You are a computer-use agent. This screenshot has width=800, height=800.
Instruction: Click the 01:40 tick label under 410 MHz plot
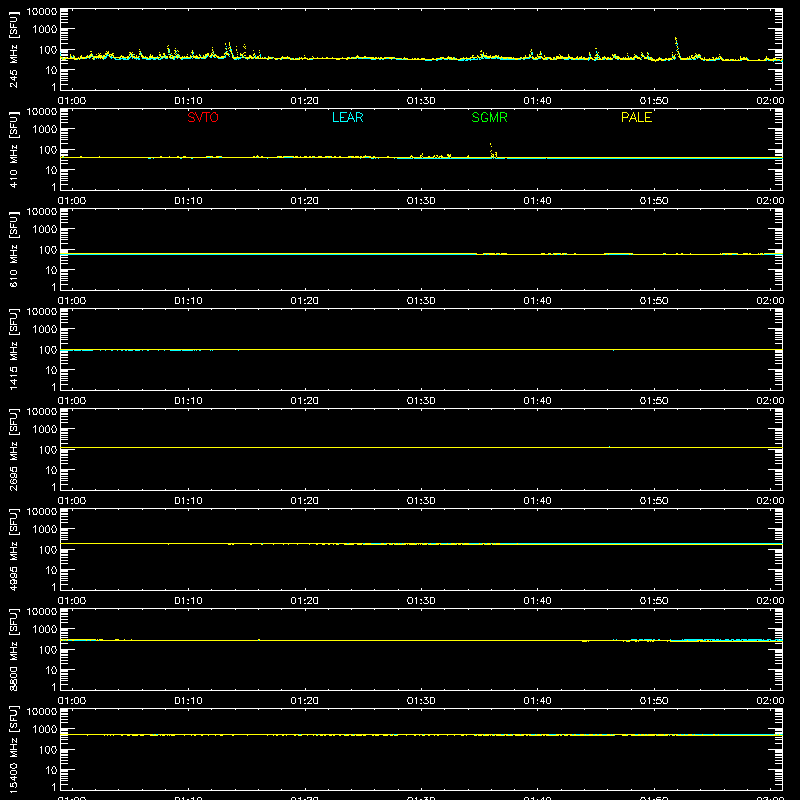tap(537, 201)
